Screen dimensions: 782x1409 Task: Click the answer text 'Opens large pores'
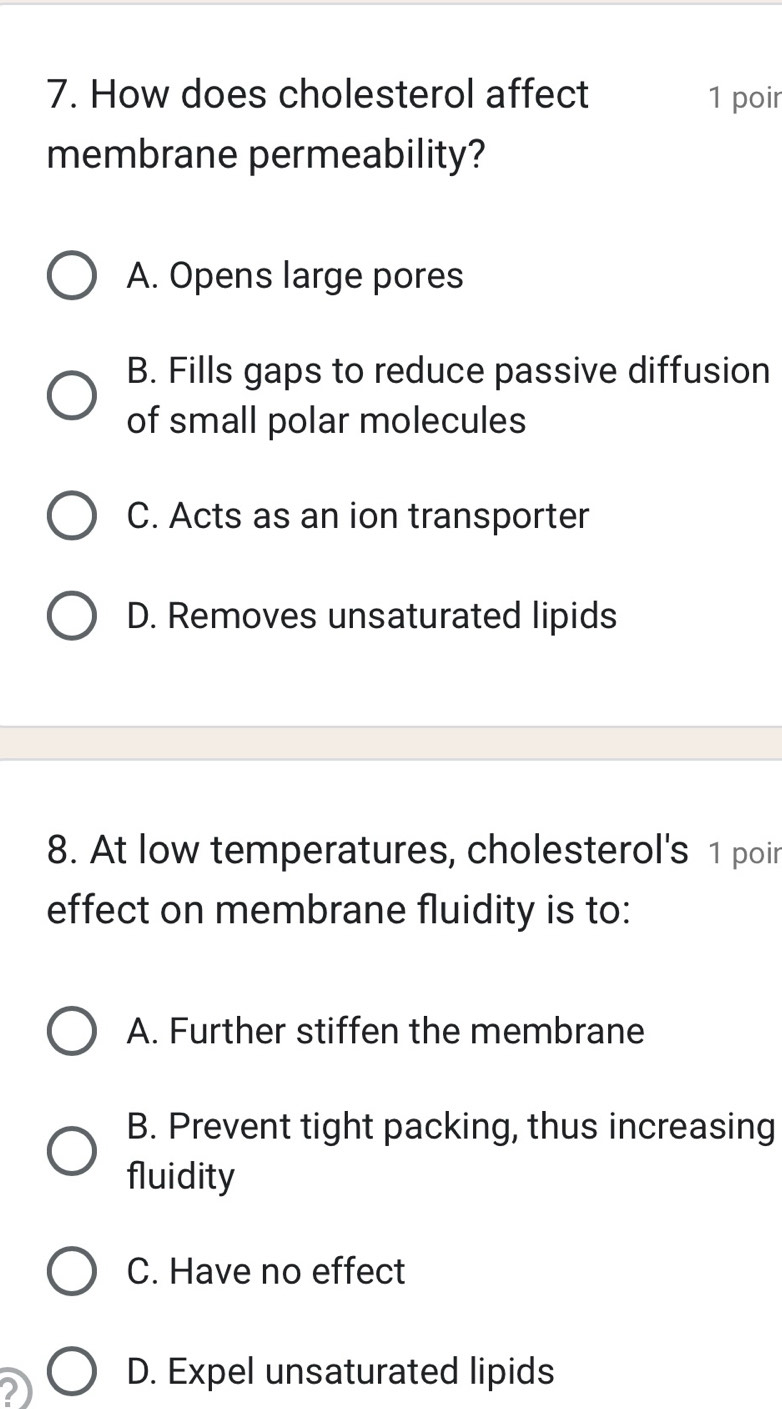tap(295, 276)
